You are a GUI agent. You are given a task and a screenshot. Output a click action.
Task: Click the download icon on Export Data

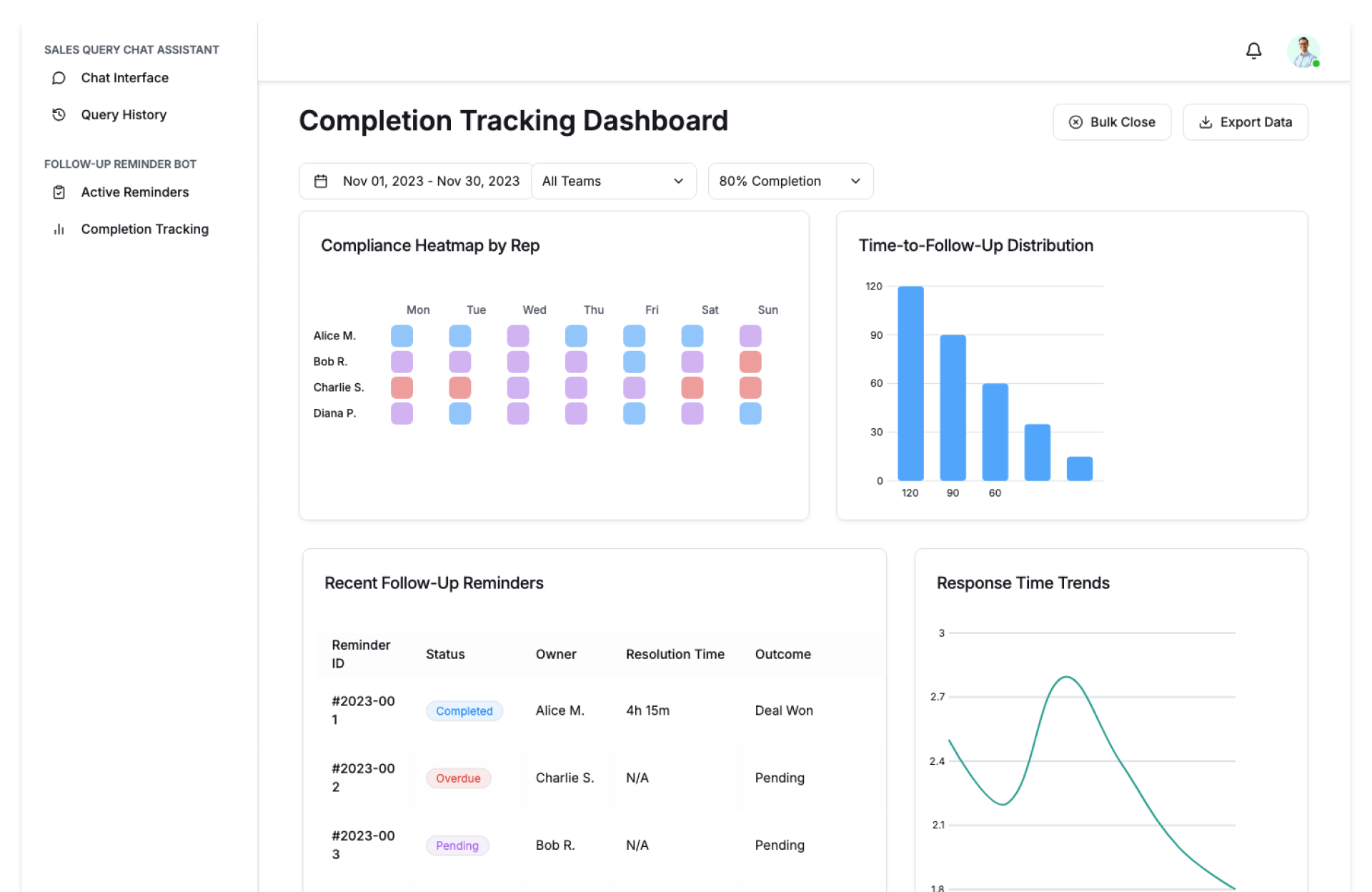(x=1205, y=122)
